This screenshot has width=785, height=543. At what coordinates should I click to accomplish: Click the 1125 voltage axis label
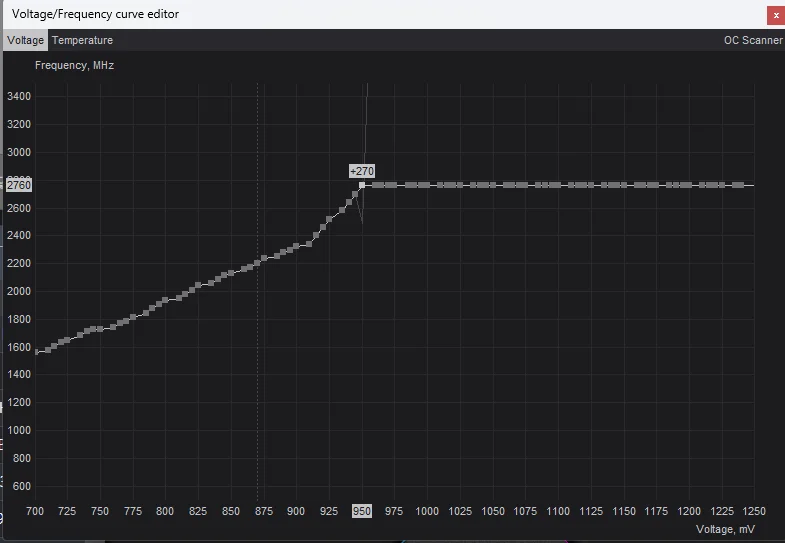pos(591,511)
